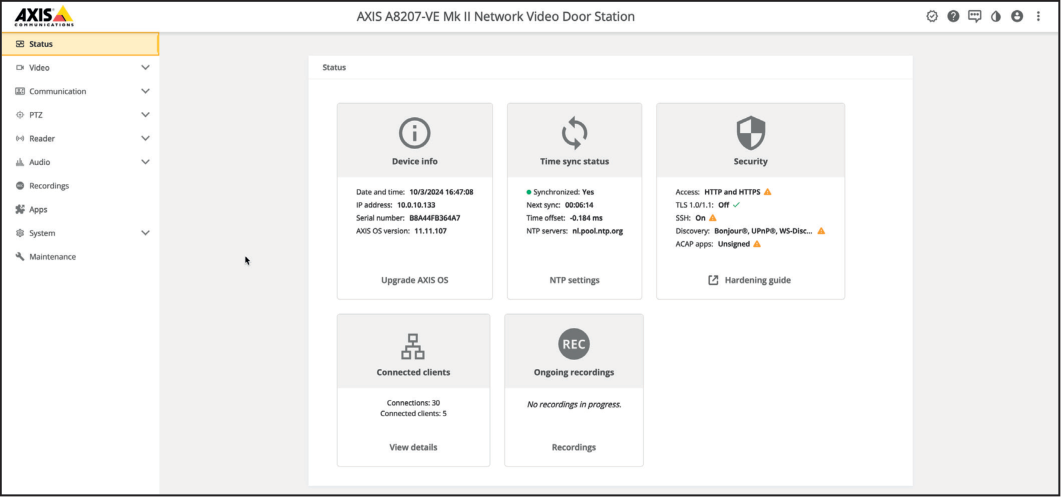Click the REC ongoing recordings icon
Image resolution: width=1062 pixels, height=498 pixels.
574,344
